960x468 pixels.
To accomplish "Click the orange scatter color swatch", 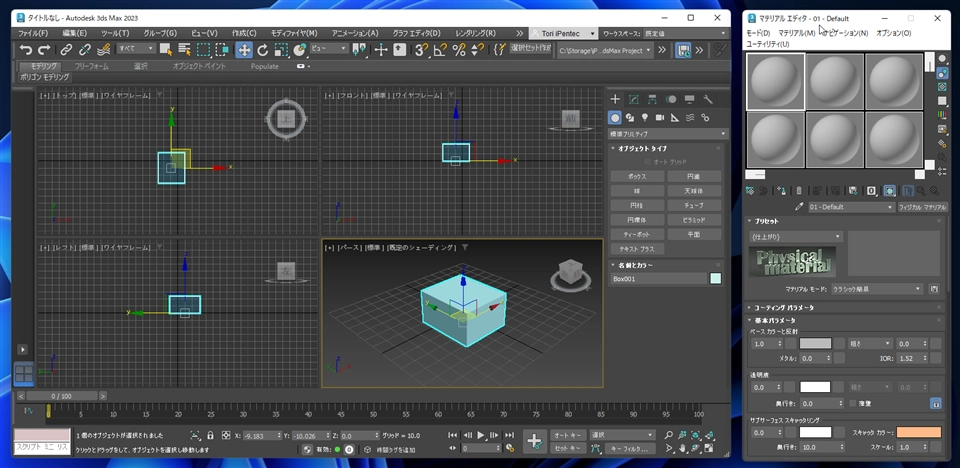I will (x=919, y=432).
